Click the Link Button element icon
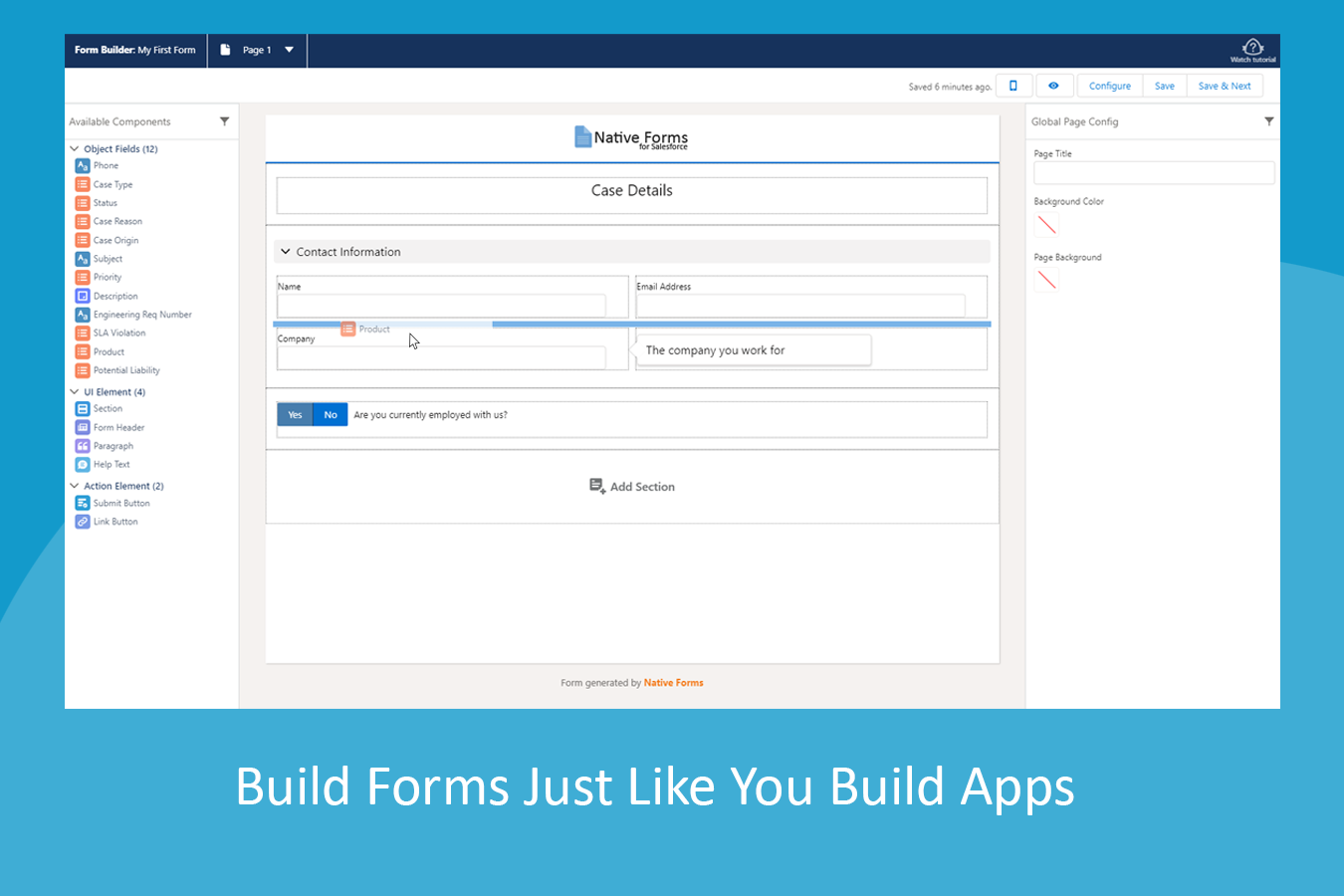The image size is (1344, 896). coord(83,522)
